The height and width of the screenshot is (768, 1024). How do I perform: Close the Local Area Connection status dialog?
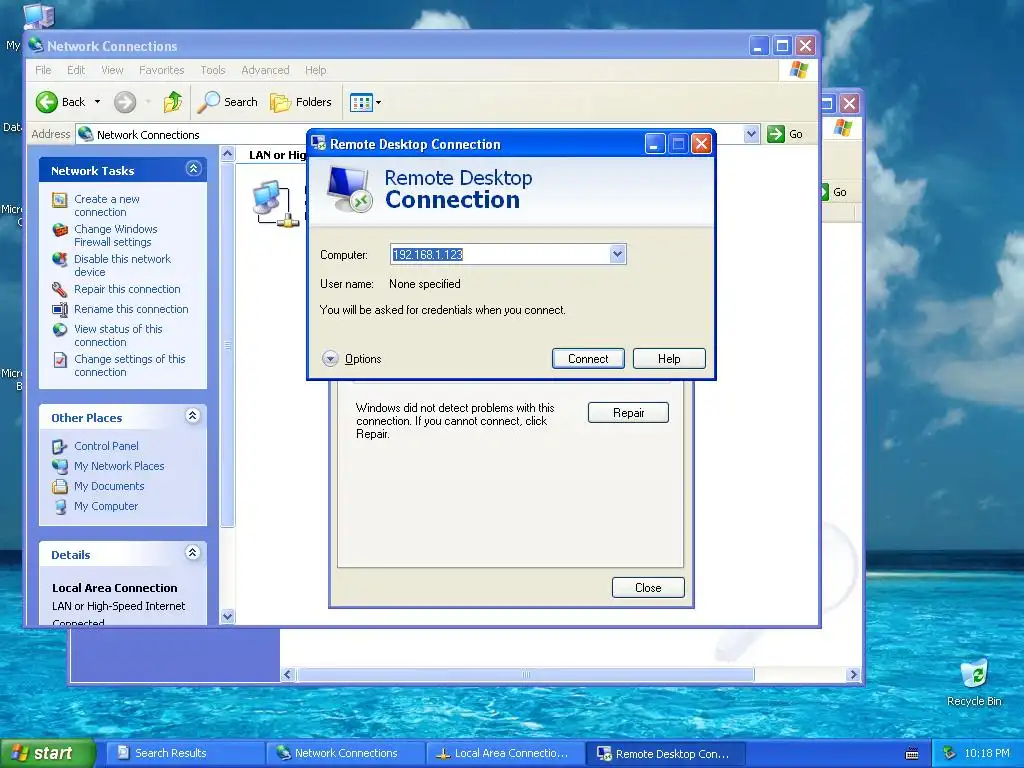point(648,588)
